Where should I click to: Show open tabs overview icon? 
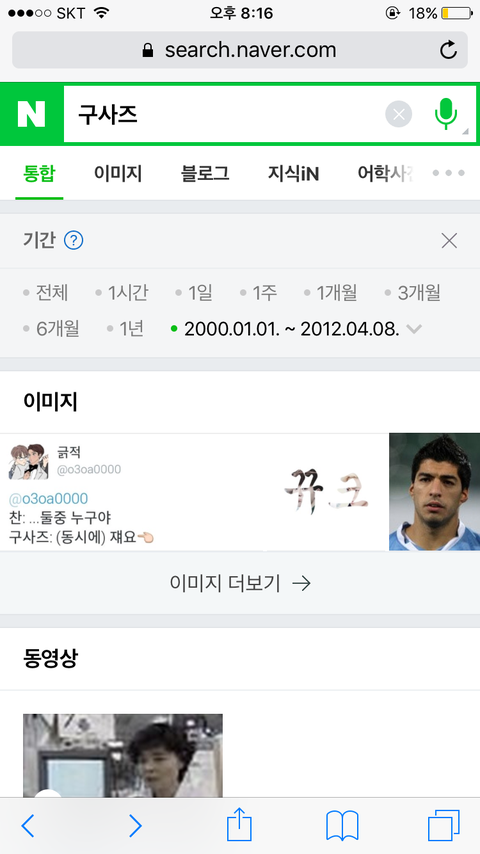pyautogui.click(x=444, y=826)
